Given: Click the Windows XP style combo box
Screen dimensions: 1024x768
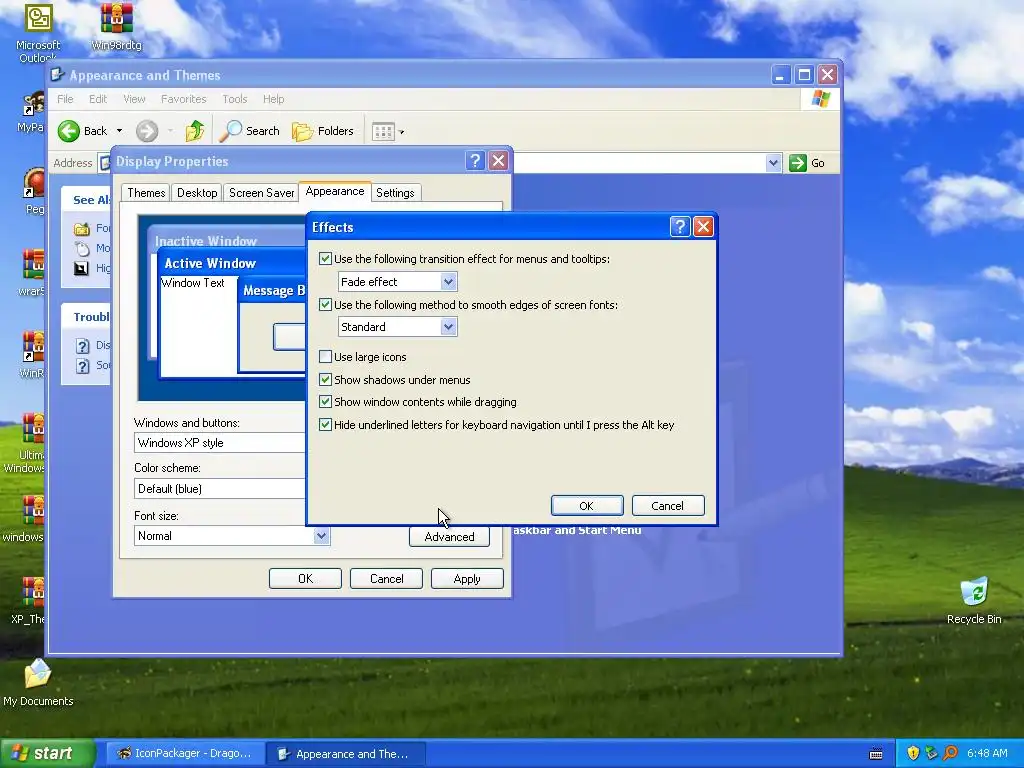Looking at the screenshot, I should tap(220, 443).
